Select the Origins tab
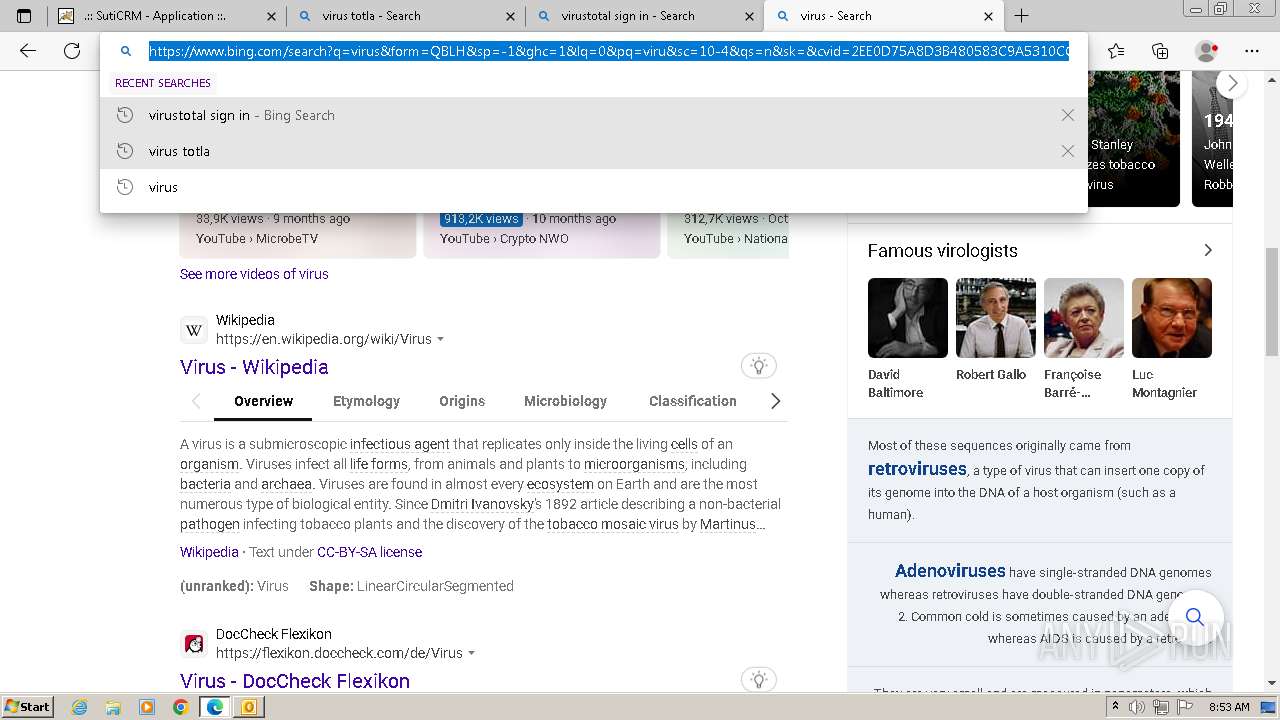Screen dimensions: 1280x720 (462, 401)
